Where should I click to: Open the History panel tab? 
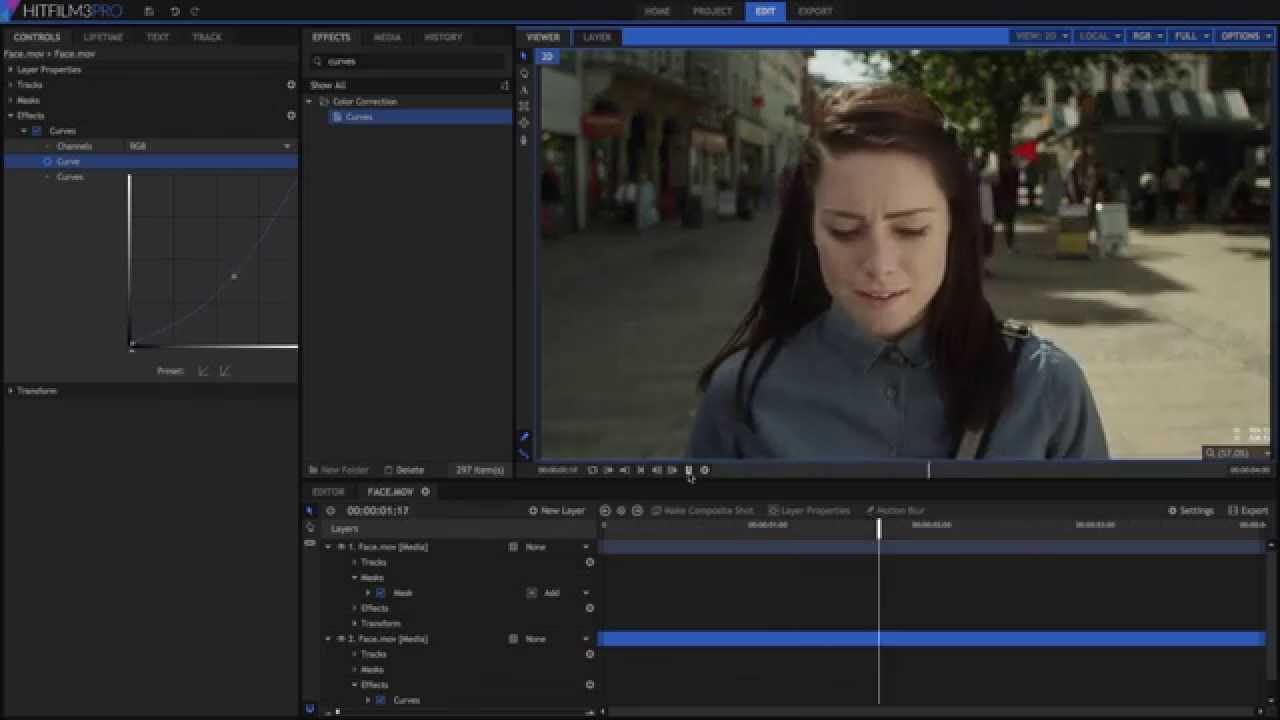point(443,37)
